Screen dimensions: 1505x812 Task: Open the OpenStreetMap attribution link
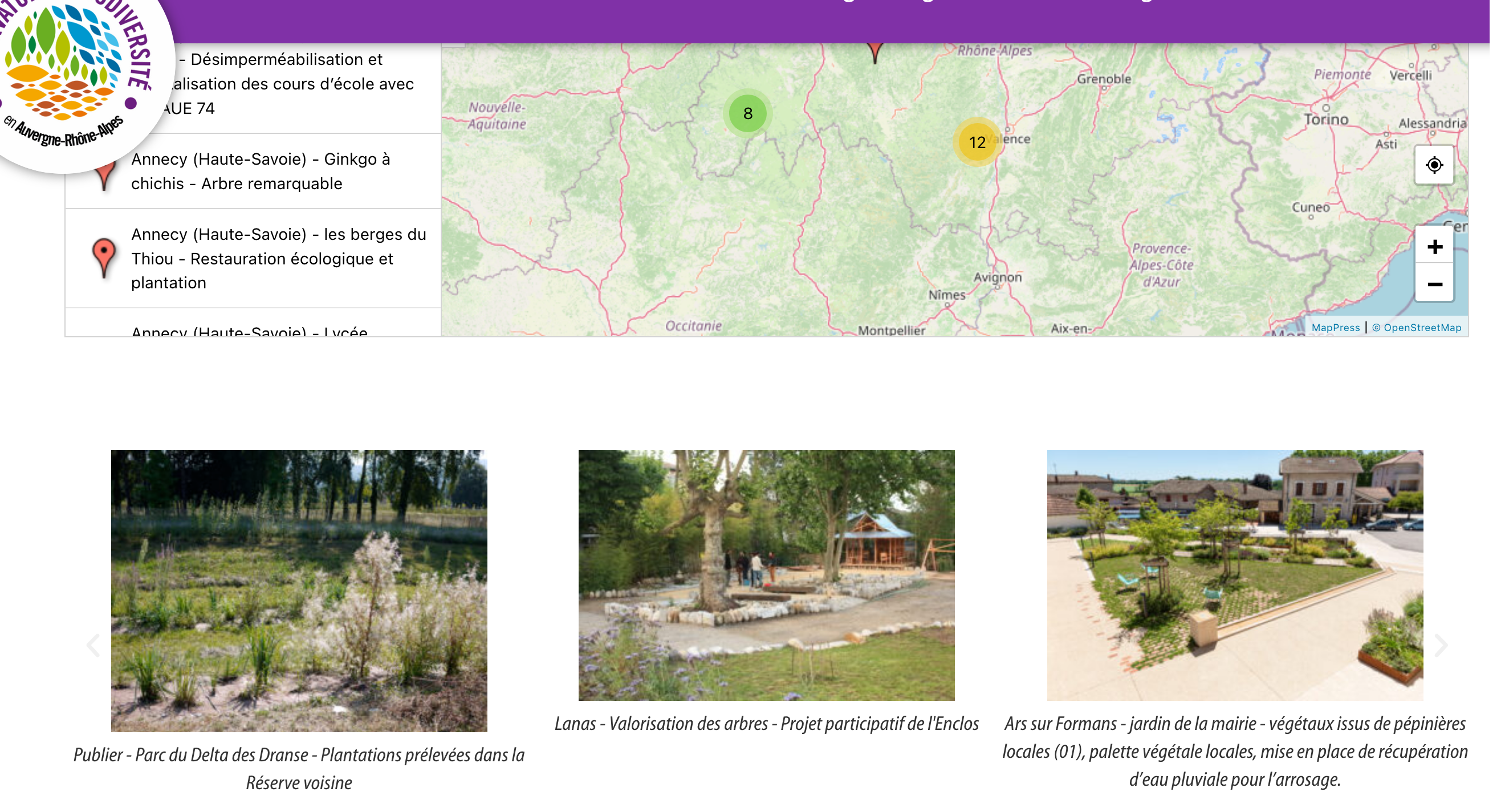pos(1416,327)
